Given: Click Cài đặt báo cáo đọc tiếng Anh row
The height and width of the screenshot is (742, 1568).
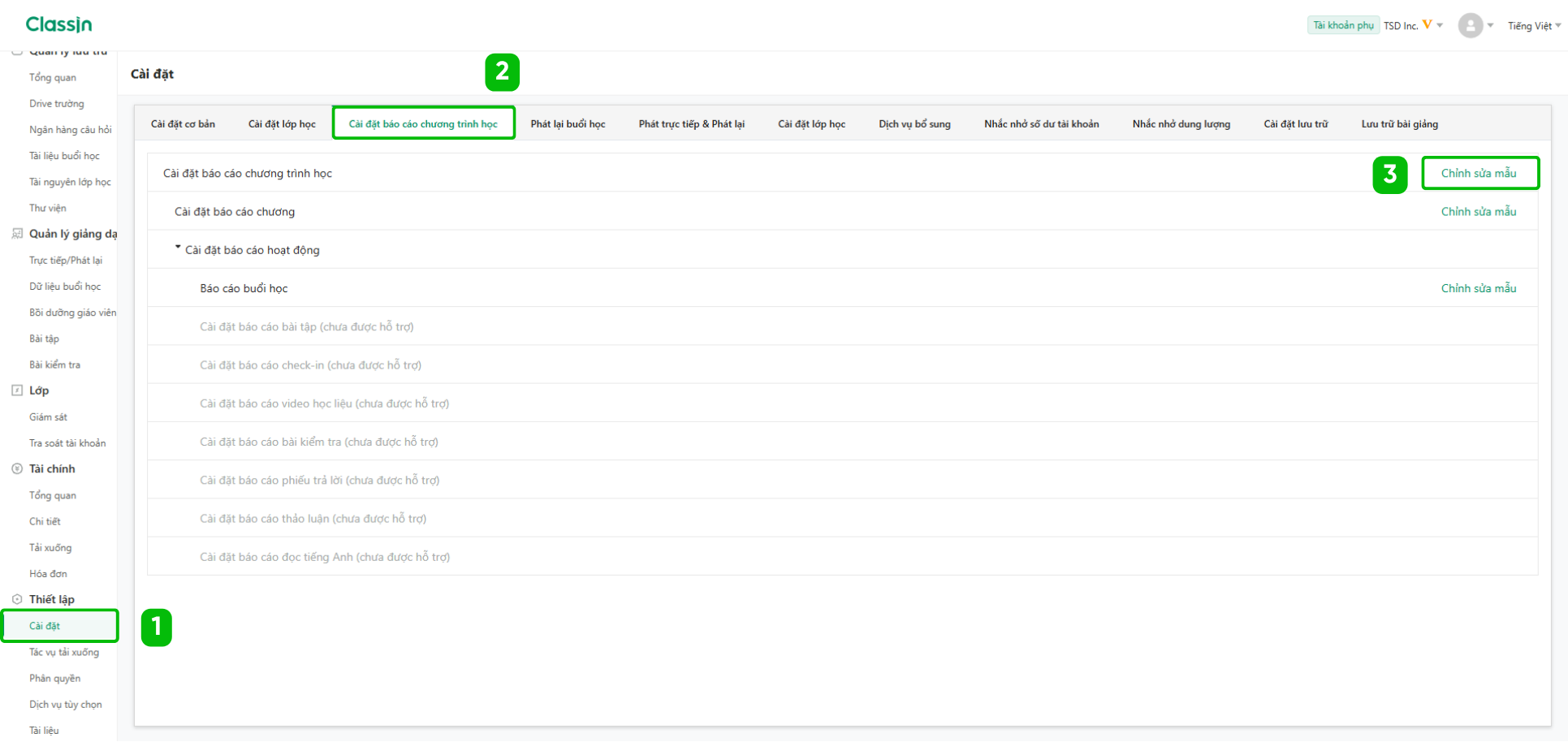Looking at the screenshot, I should [x=842, y=556].
